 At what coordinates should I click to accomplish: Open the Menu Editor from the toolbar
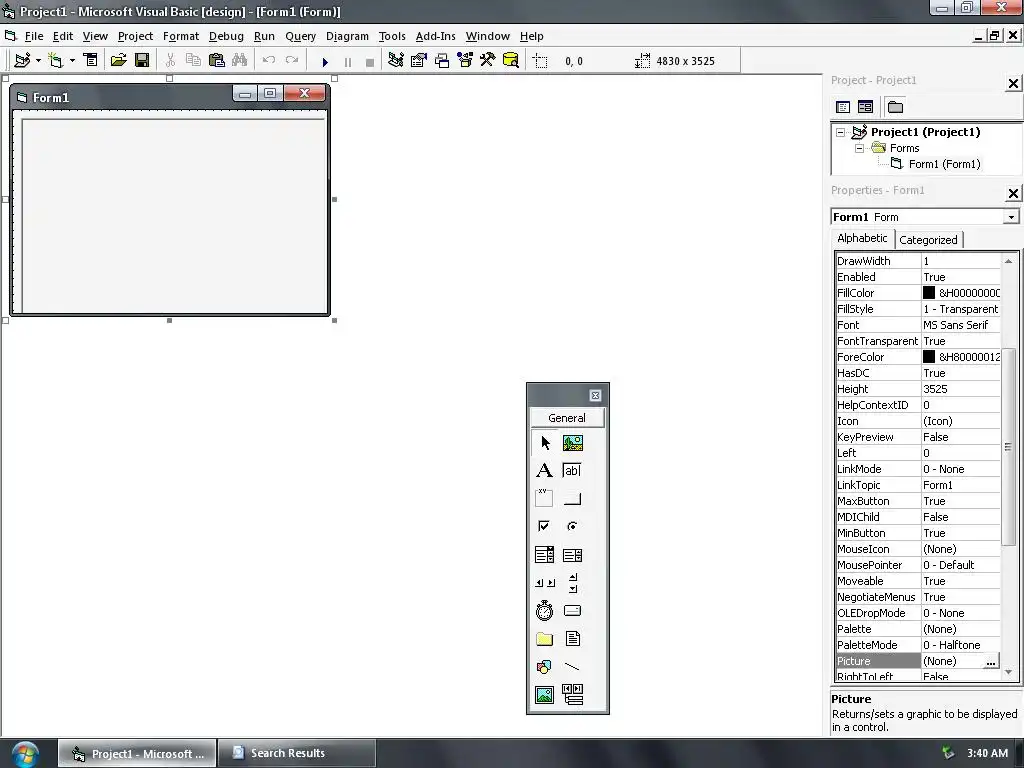91,61
